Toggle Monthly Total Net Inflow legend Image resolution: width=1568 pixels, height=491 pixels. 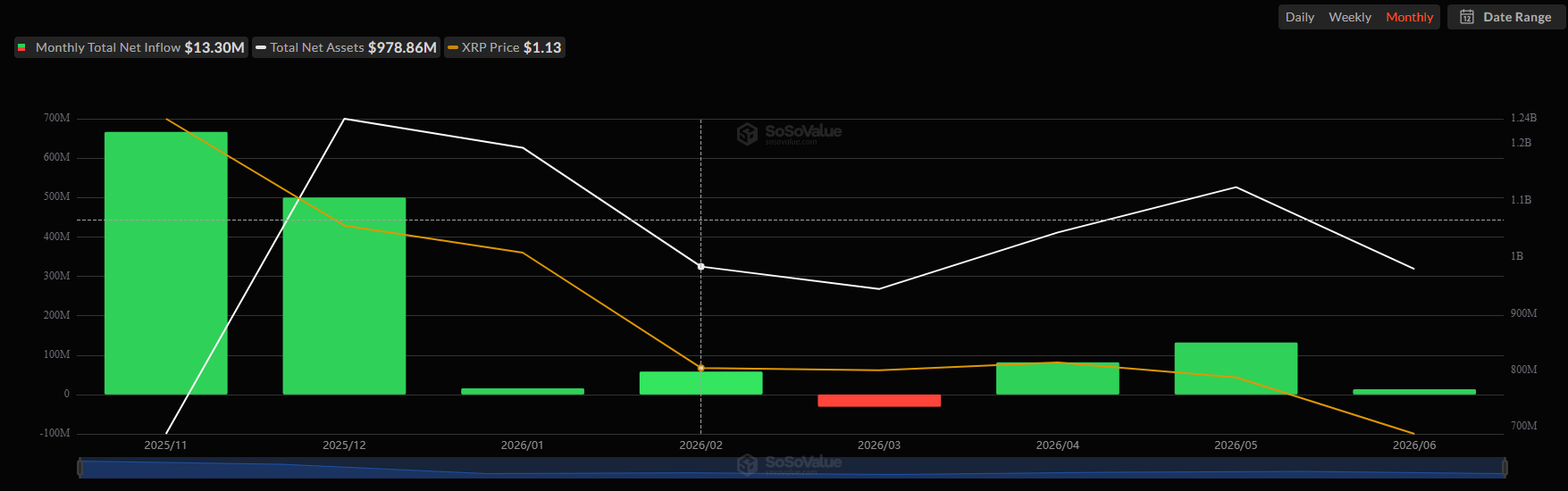pyautogui.click(x=131, y=47)
